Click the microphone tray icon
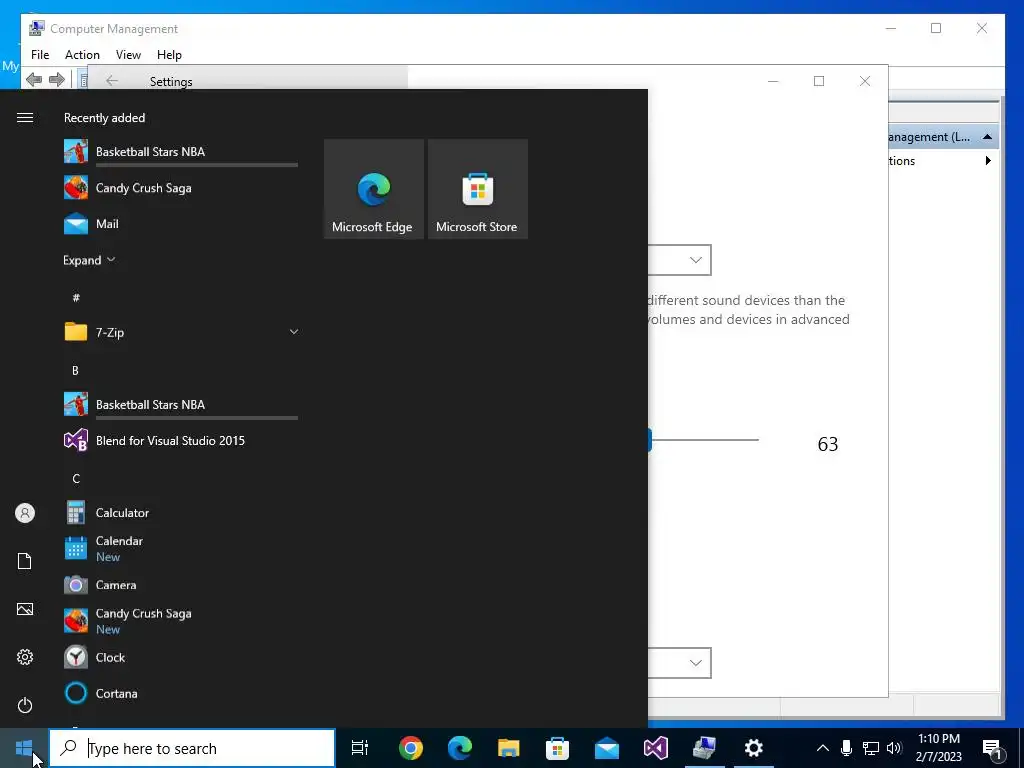The width and height of the screenshot is (1024, 768). pos(846,748)
